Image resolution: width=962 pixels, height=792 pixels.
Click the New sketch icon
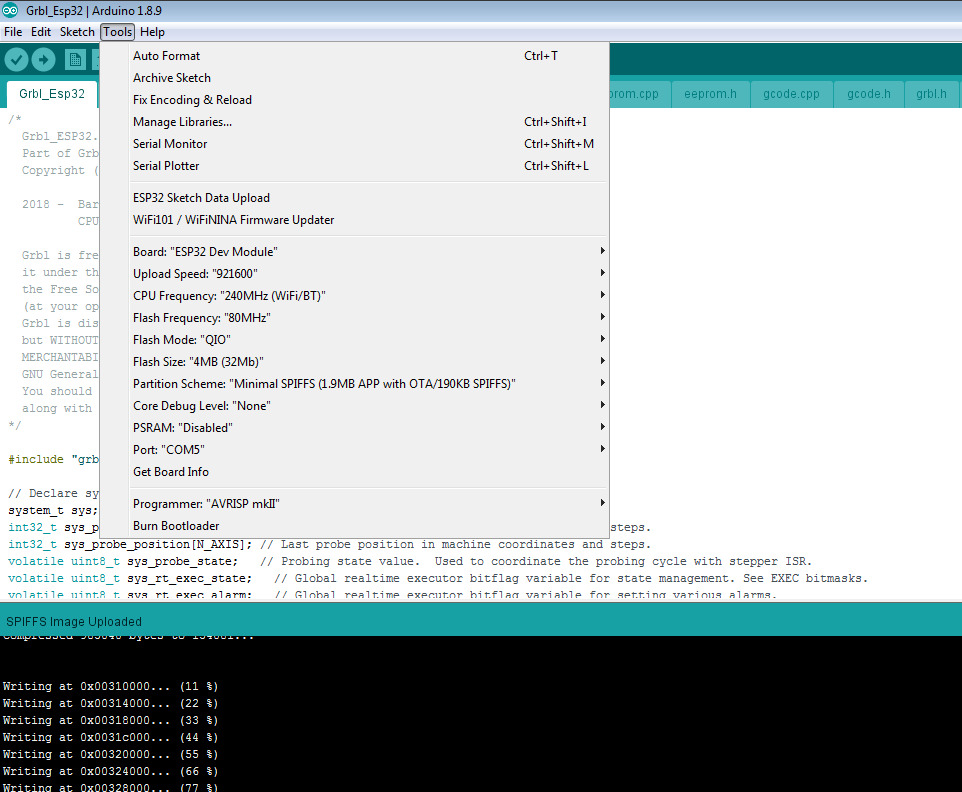75,60
